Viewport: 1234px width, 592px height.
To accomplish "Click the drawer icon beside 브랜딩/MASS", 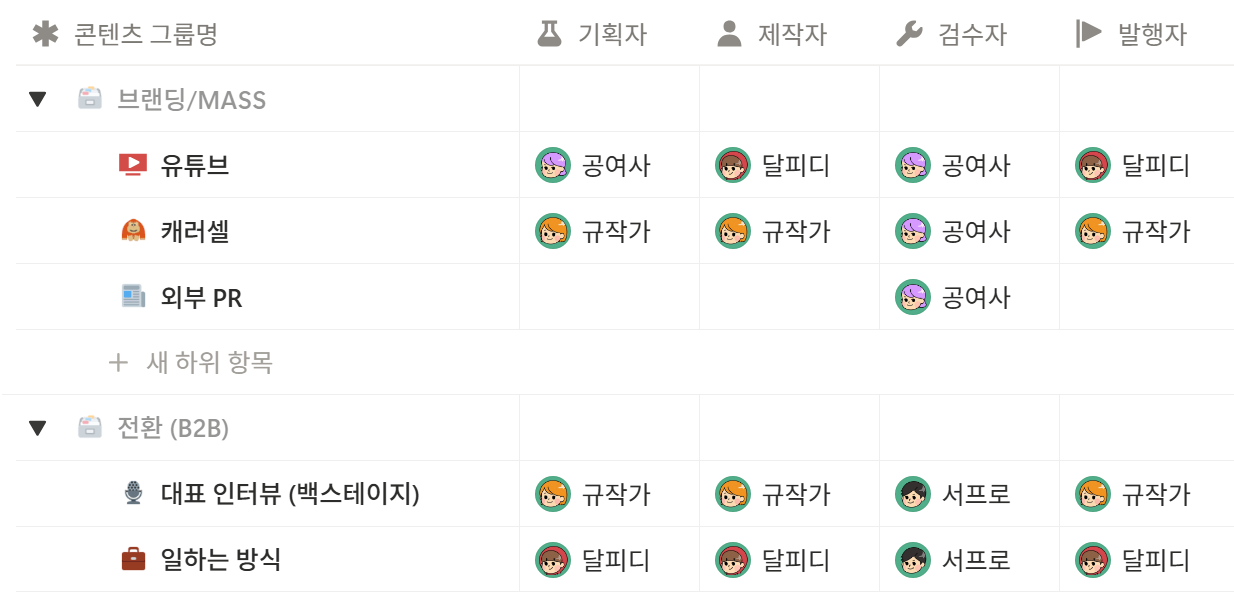I will (x=90, y=99).
